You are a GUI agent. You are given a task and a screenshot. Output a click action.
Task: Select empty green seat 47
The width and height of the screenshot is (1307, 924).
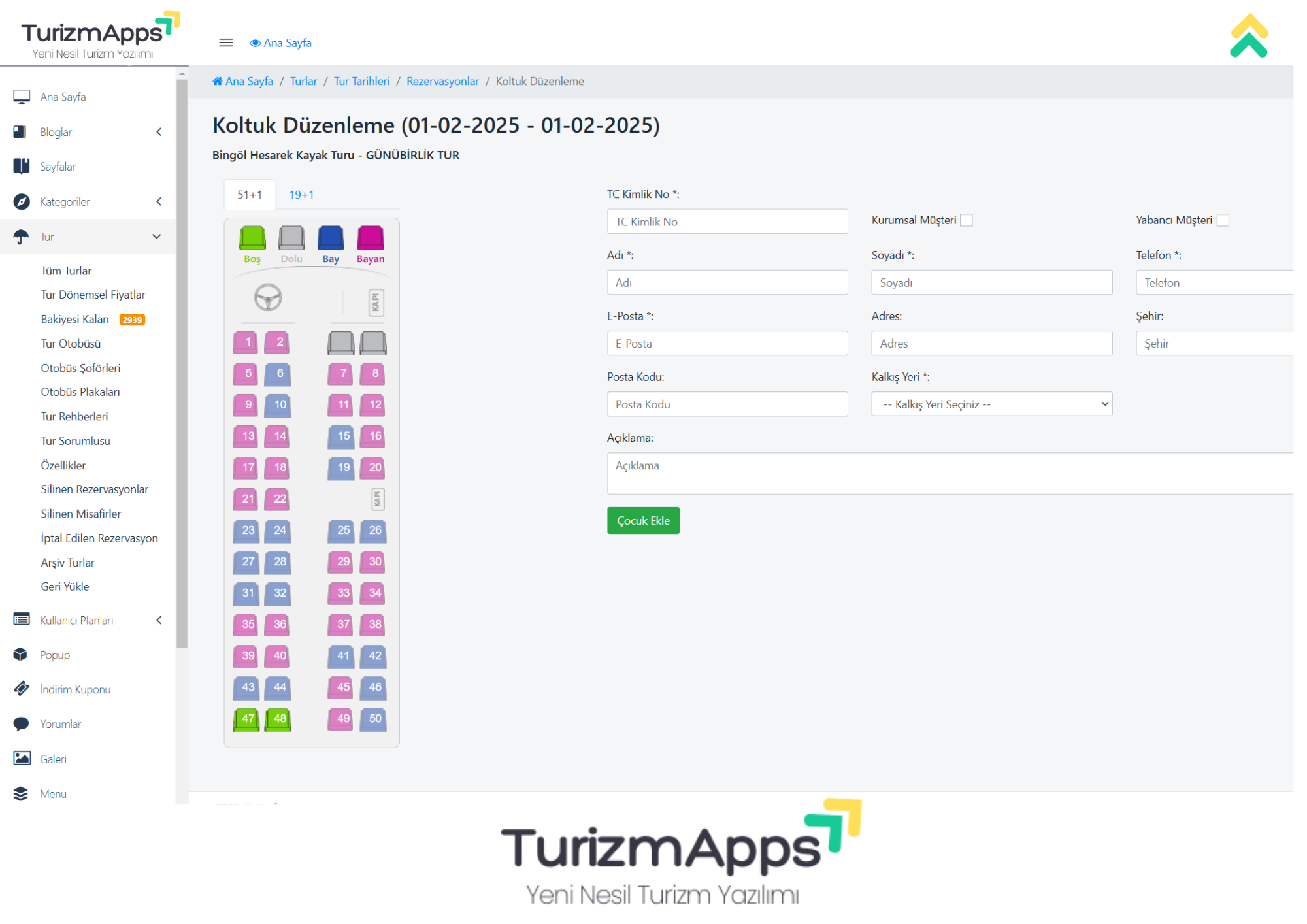[x=247, y=719]
